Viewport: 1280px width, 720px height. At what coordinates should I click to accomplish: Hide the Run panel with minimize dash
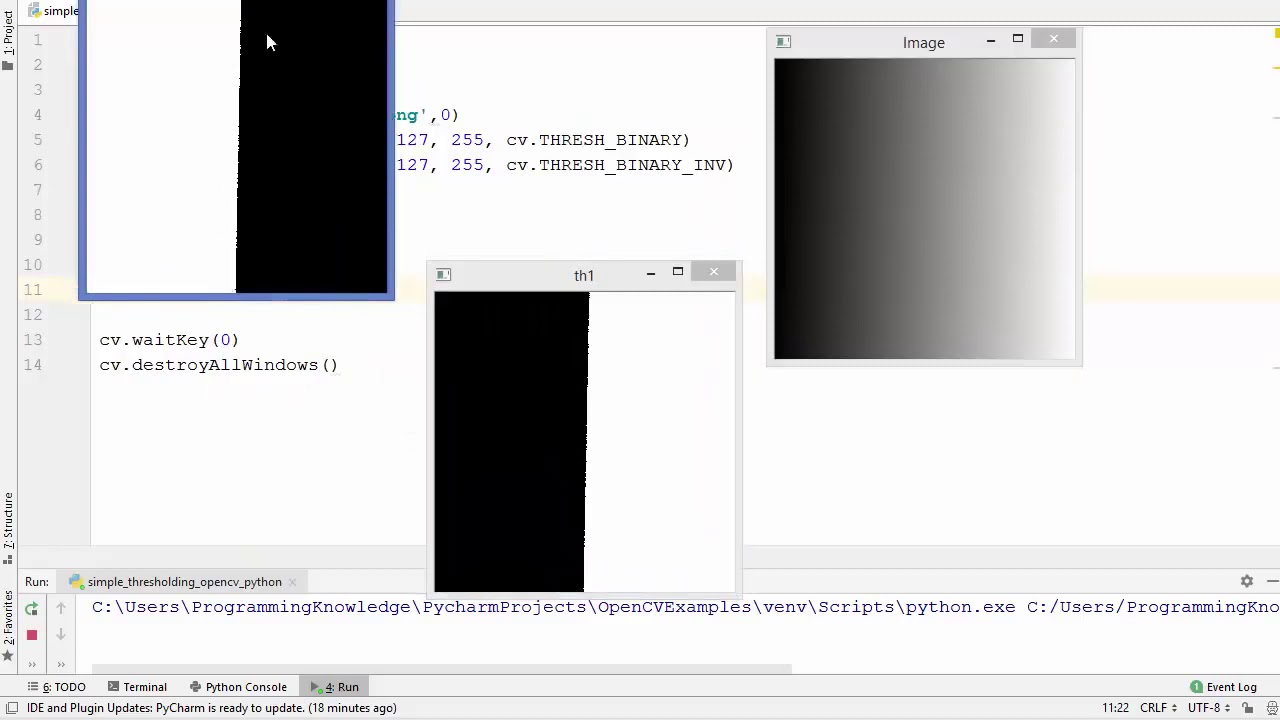point(1272,581)
